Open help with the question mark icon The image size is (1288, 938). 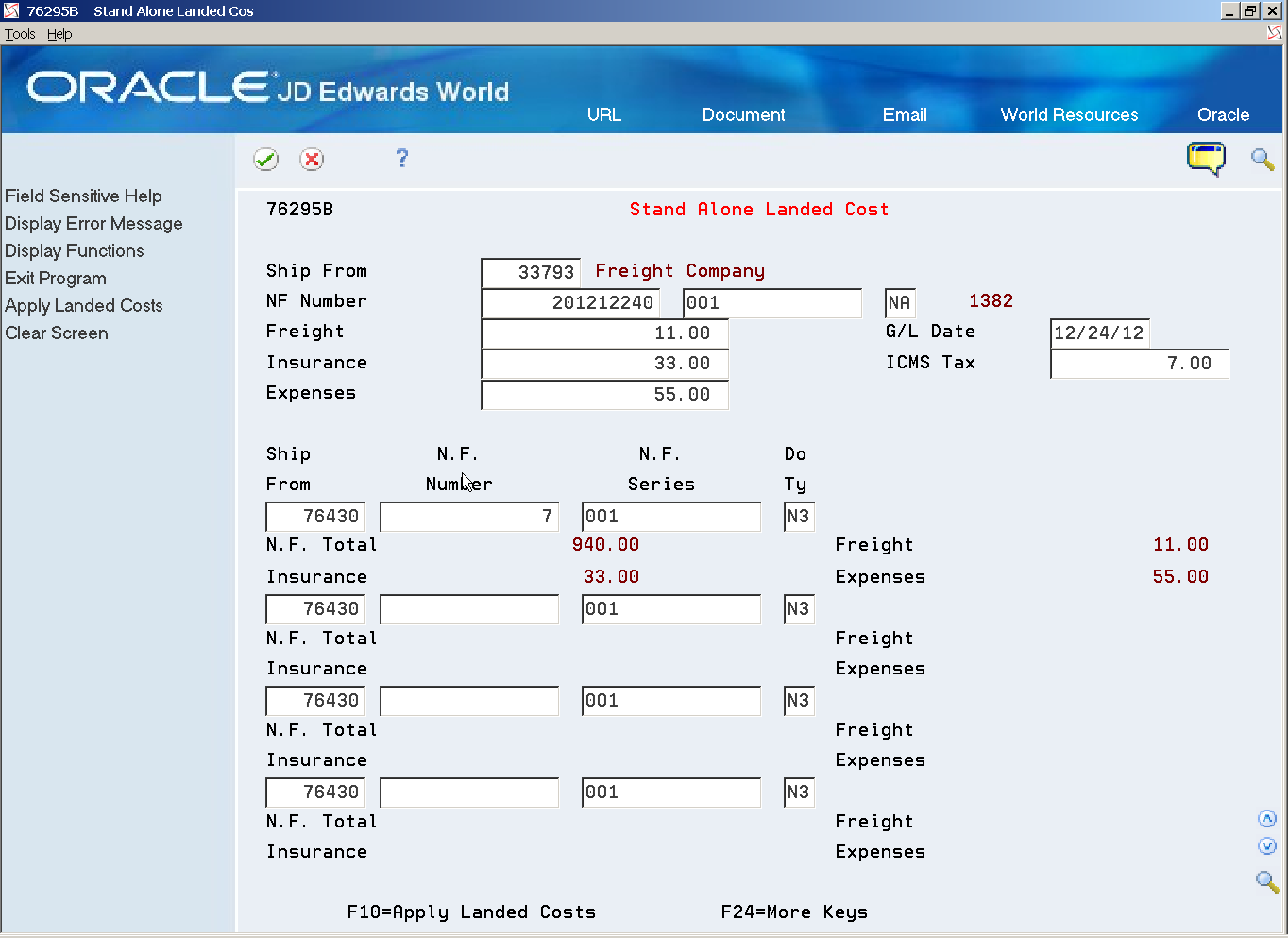click(402, 158)
